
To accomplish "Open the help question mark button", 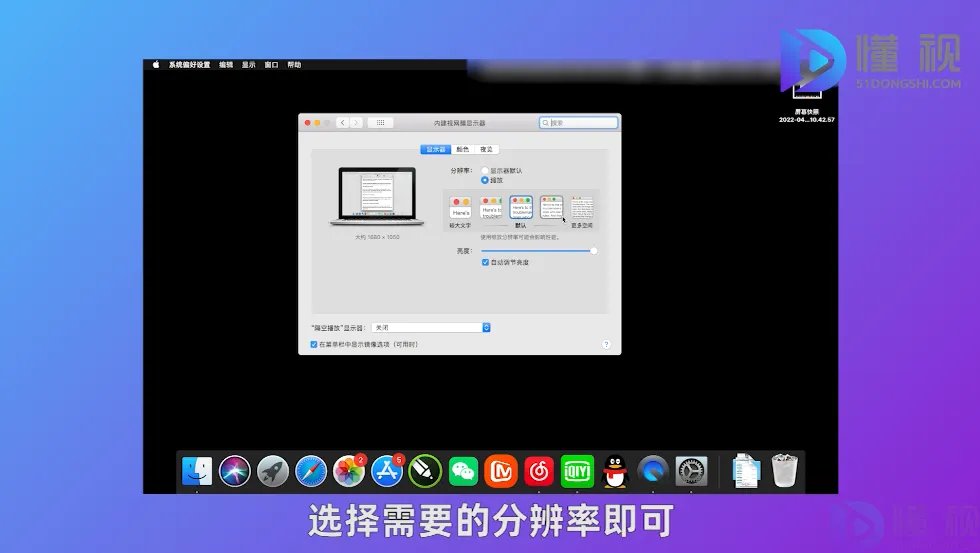I will pyautogui.click(x=606, y=344).
